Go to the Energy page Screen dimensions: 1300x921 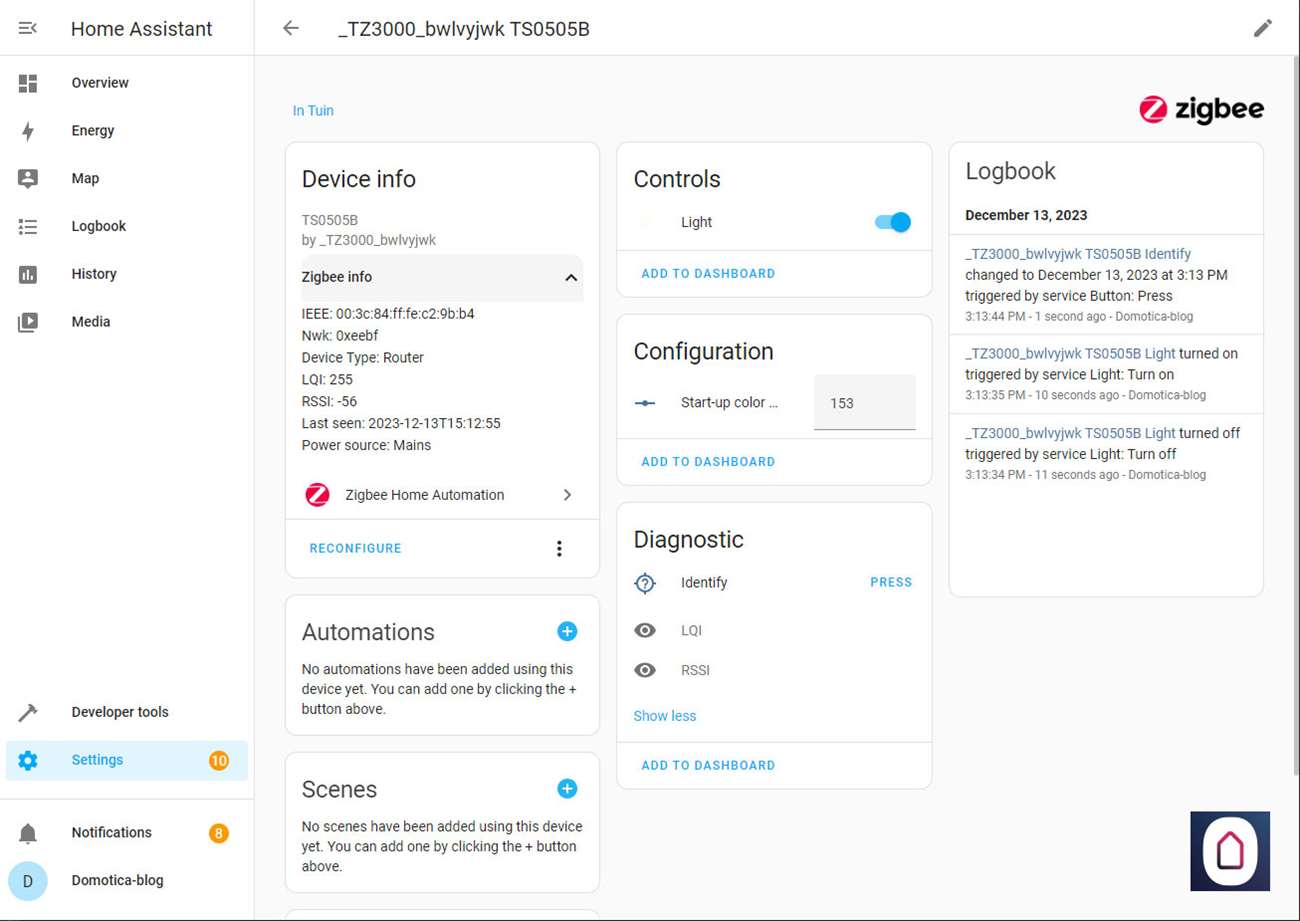(93, 131)
